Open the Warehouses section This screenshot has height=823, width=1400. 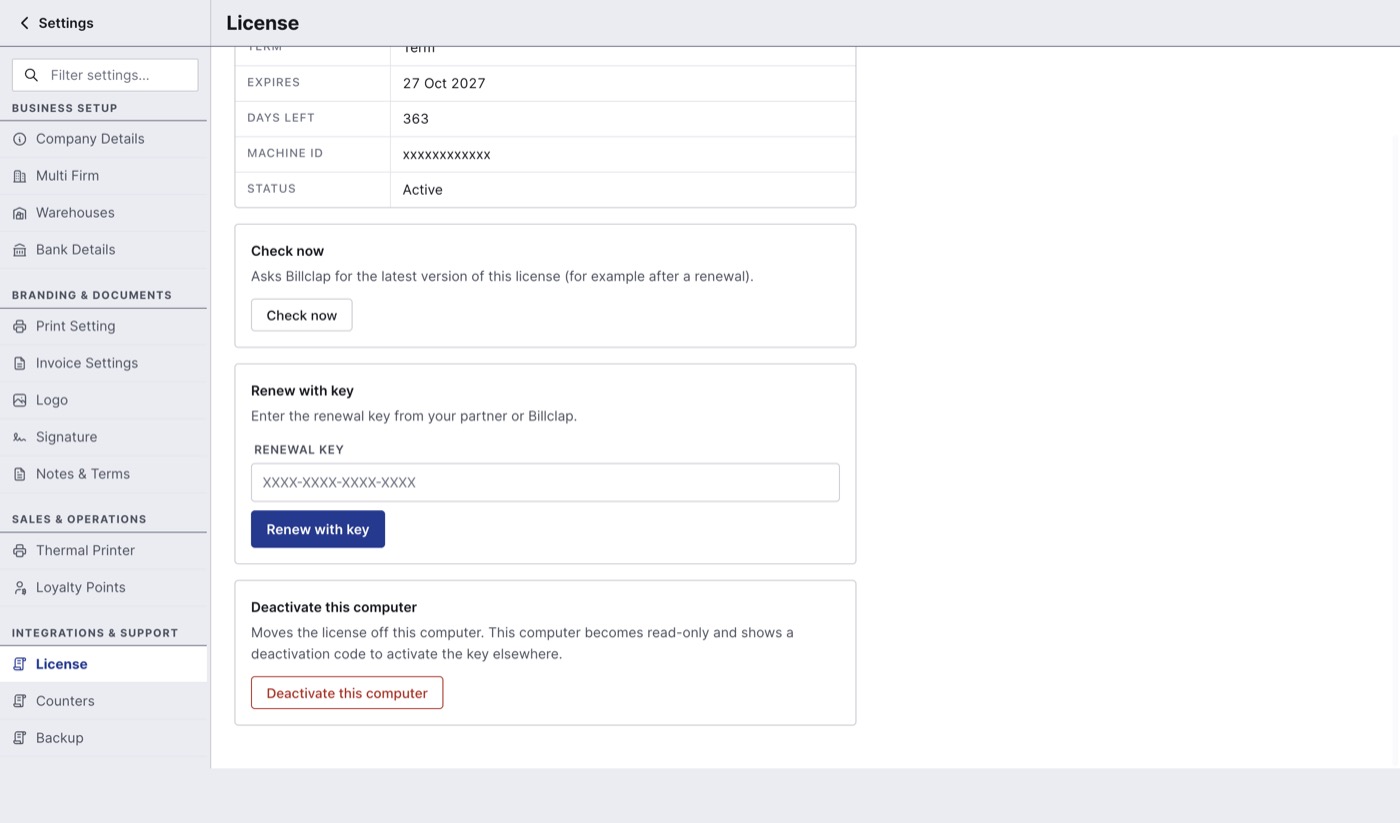[104, 213]
